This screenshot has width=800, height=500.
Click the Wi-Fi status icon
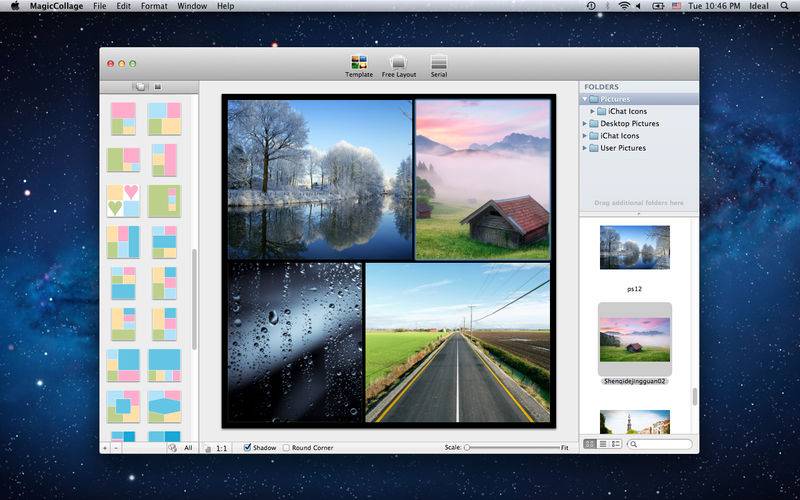(x=624, y=6)
